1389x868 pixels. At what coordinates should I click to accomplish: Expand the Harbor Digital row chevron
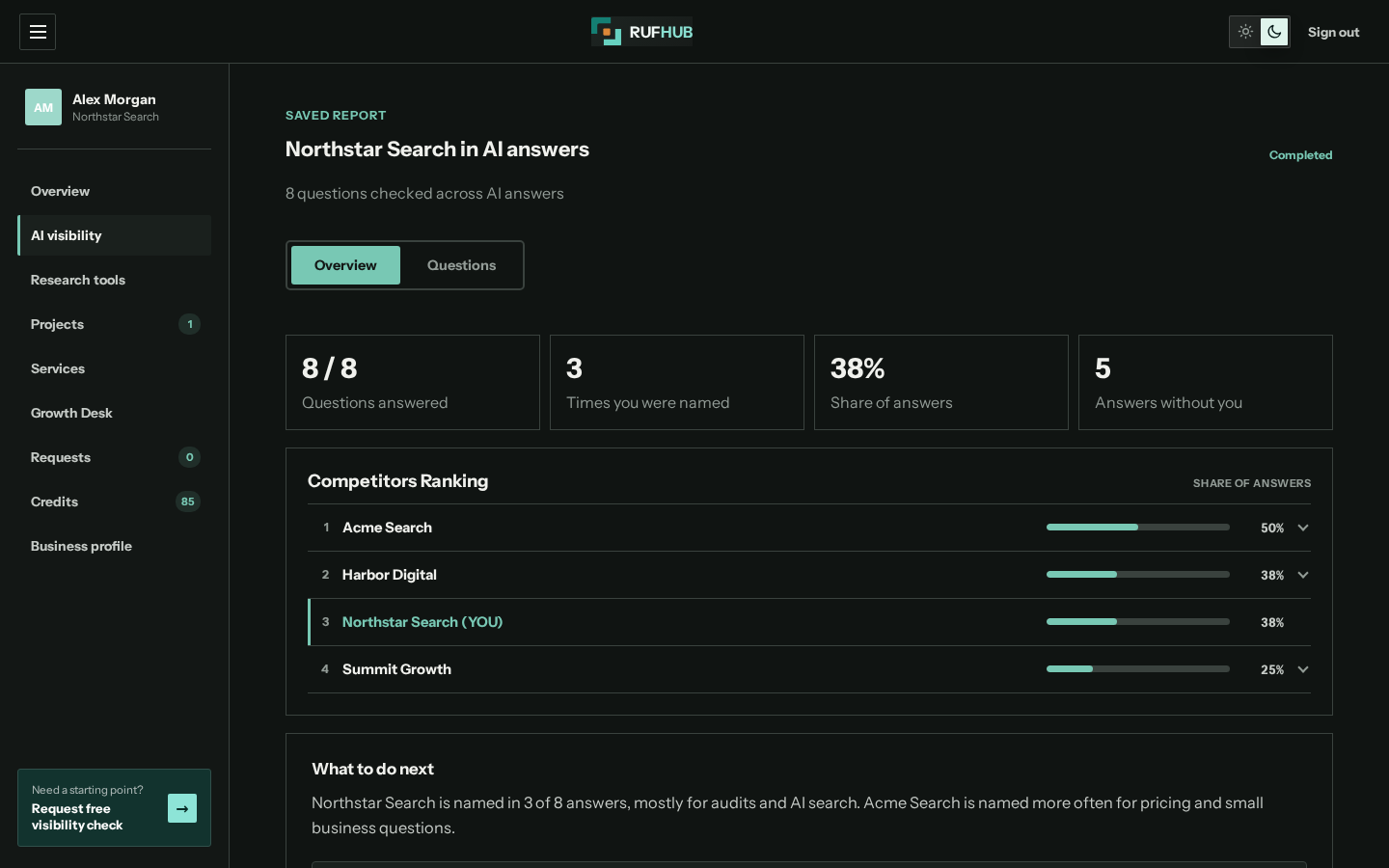[x=1303, y=575]
